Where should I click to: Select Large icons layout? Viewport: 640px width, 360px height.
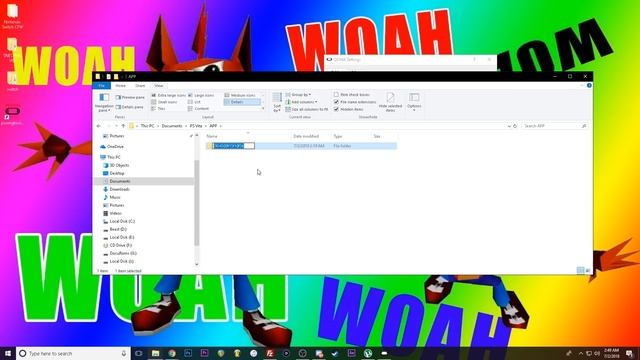201,95
